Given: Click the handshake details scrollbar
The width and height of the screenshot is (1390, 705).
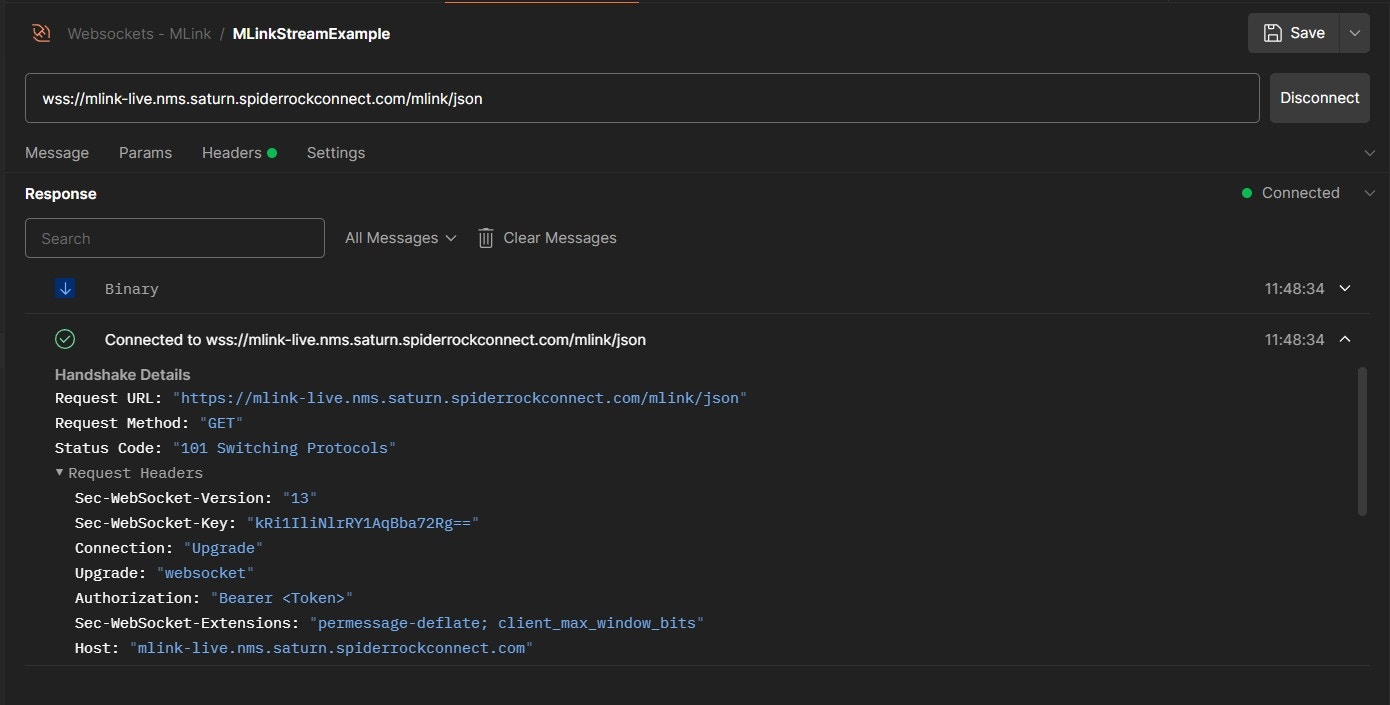Looking at the screenshot, I should (1362, 440).
